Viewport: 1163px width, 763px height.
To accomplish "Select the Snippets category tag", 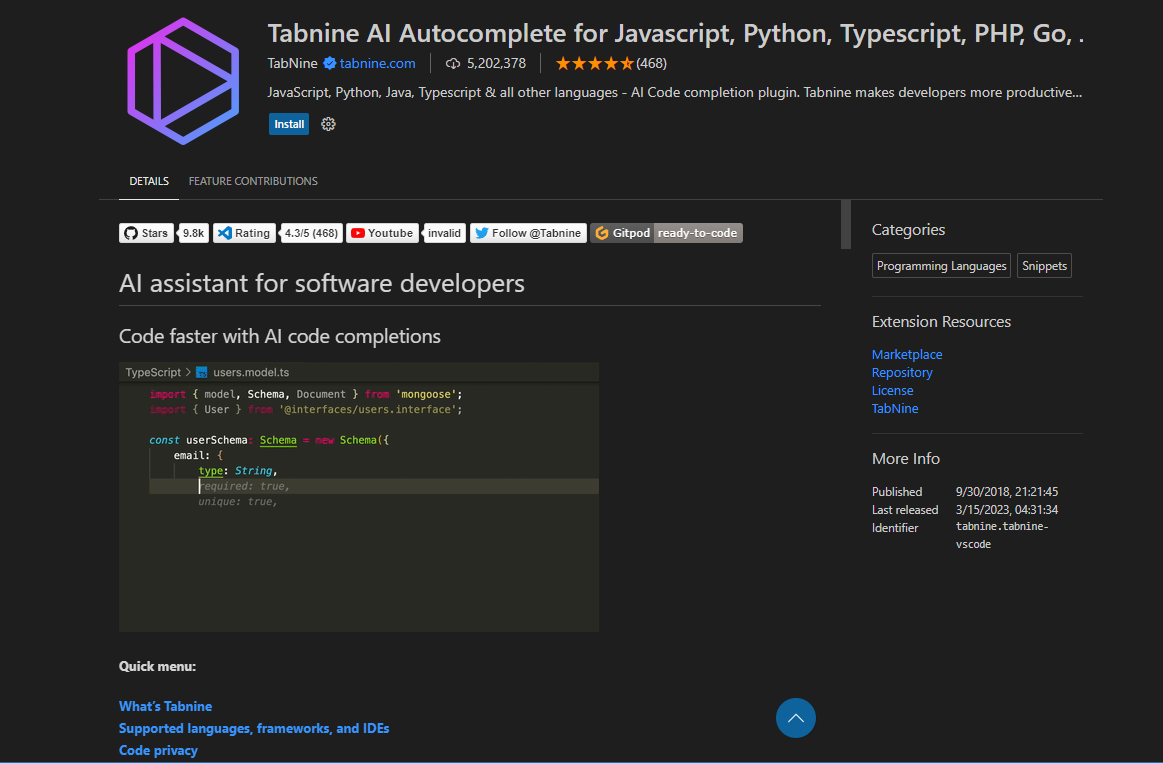I will pyautogui.click(x=1044, y=266).
